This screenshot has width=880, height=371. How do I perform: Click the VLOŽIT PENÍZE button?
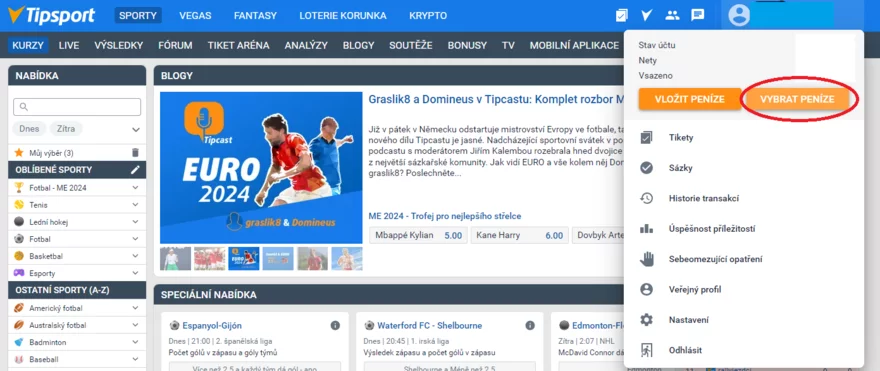coord(690,99)
